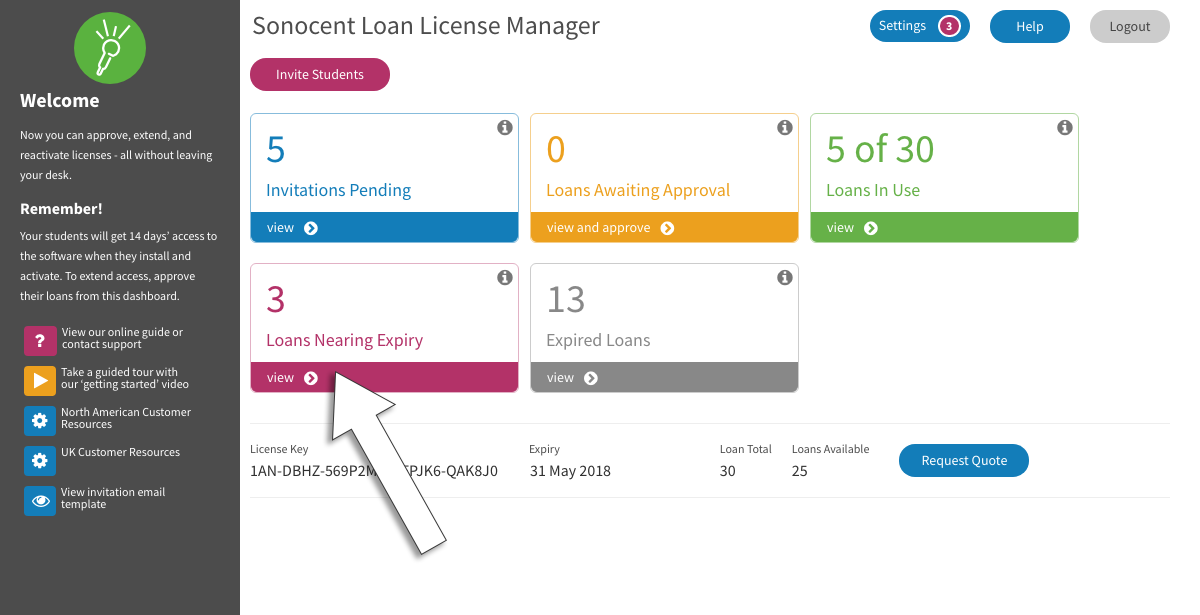Click the 'Loans Awaiting Approval' card title
This screenshot has width=1200, height=615.
coord(638,190)
